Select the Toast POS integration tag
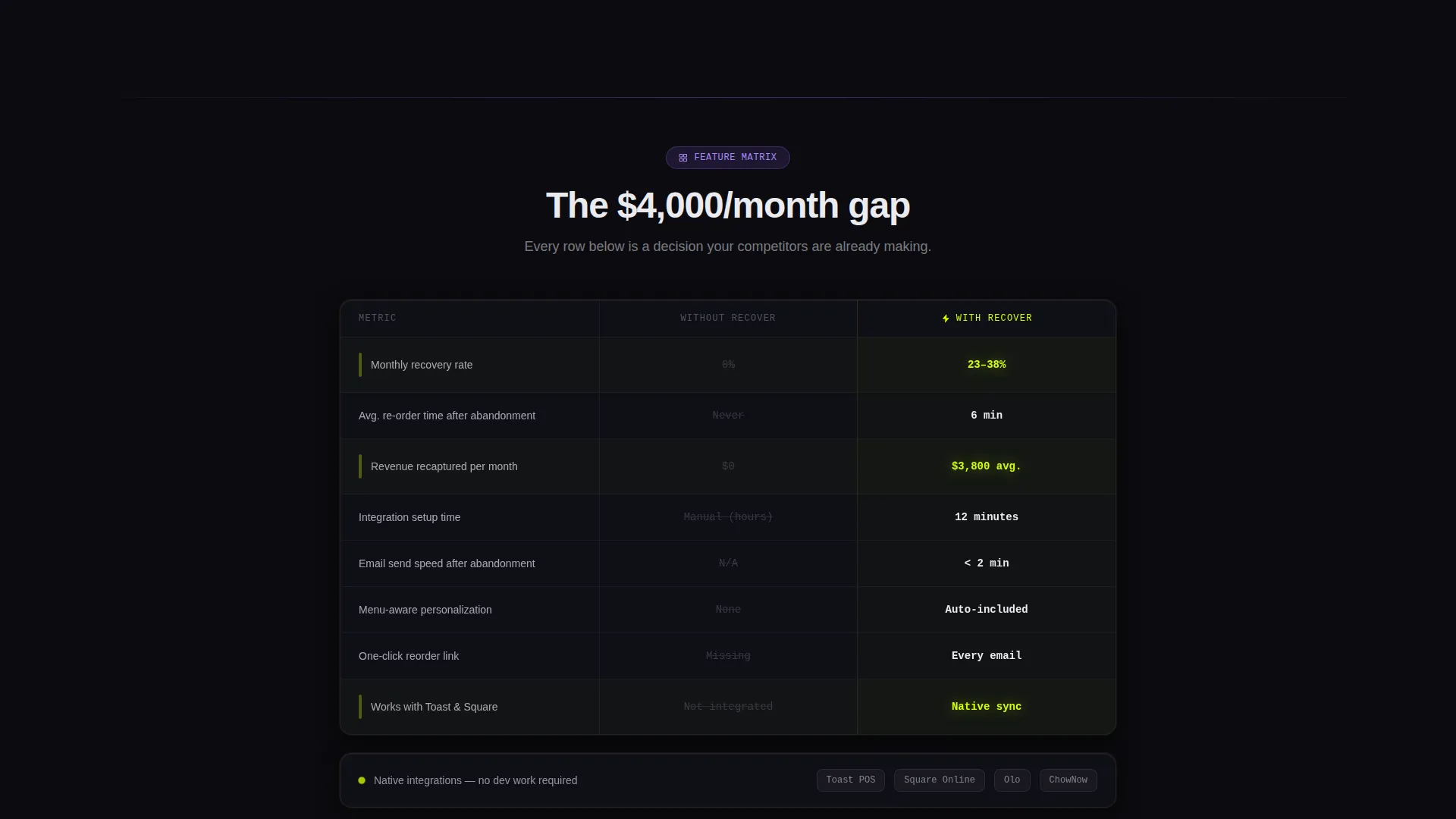Screen dimensions: 1456x819 click(850, 780)
